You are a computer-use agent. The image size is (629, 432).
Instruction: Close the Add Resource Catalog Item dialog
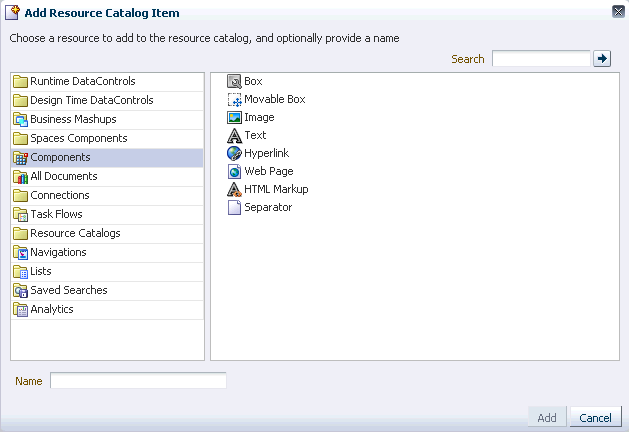[x=619, y=12]
